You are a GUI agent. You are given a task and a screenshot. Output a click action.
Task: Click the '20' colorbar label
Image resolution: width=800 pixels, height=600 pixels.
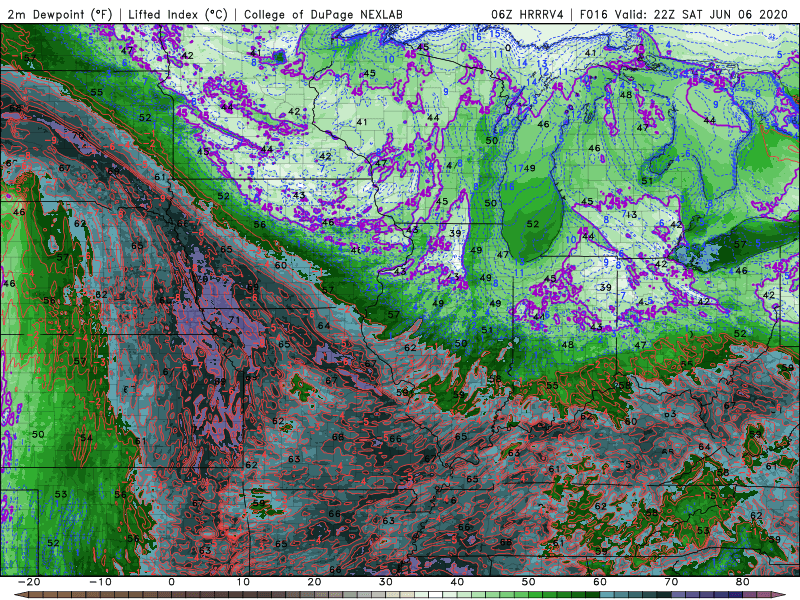tap(314, 582)
